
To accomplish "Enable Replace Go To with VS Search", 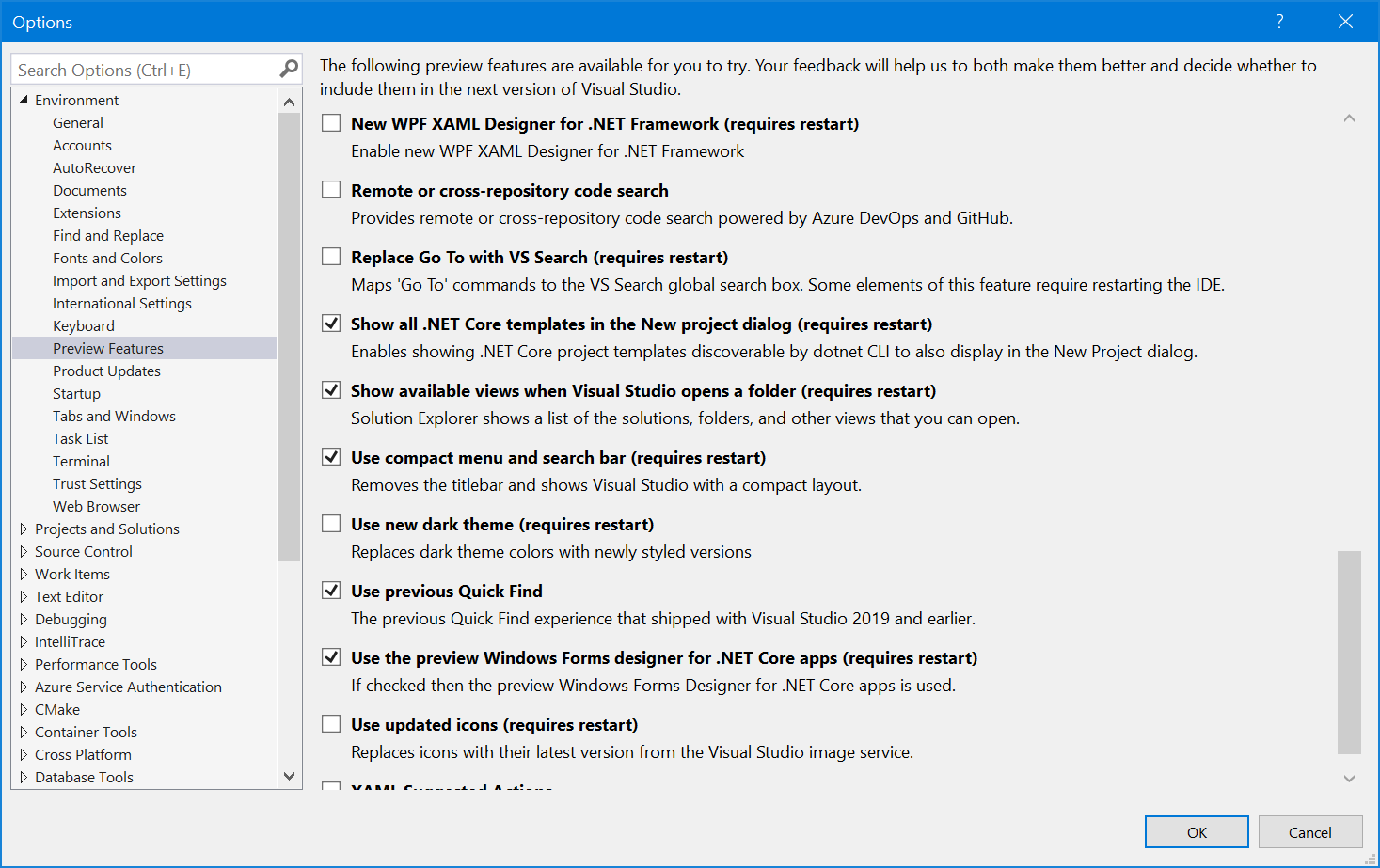I will [331, 257].
